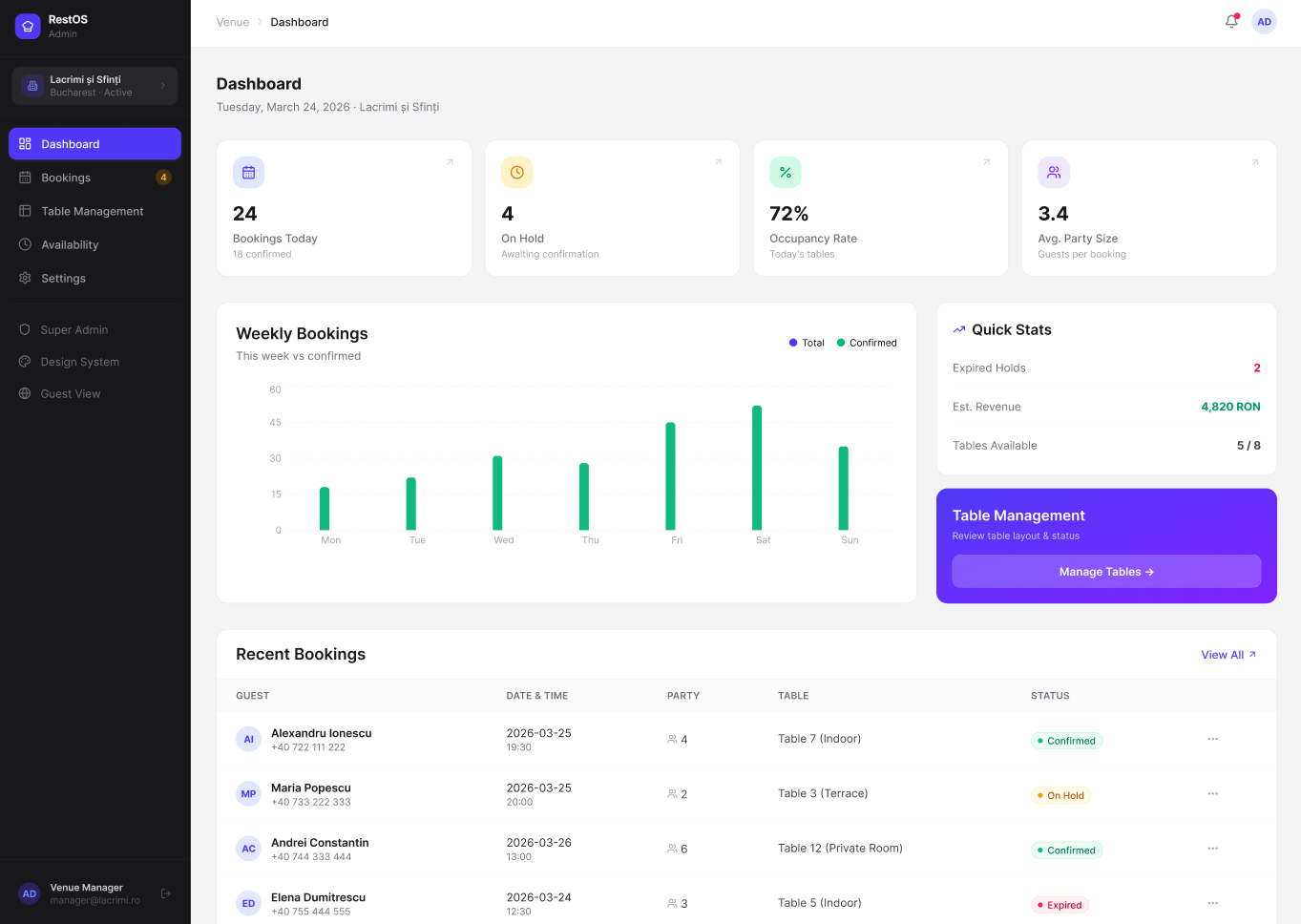The height and width of the screenshot is (924, 1301).
Task: Click the On Hold status badge
Action: 1060,795
